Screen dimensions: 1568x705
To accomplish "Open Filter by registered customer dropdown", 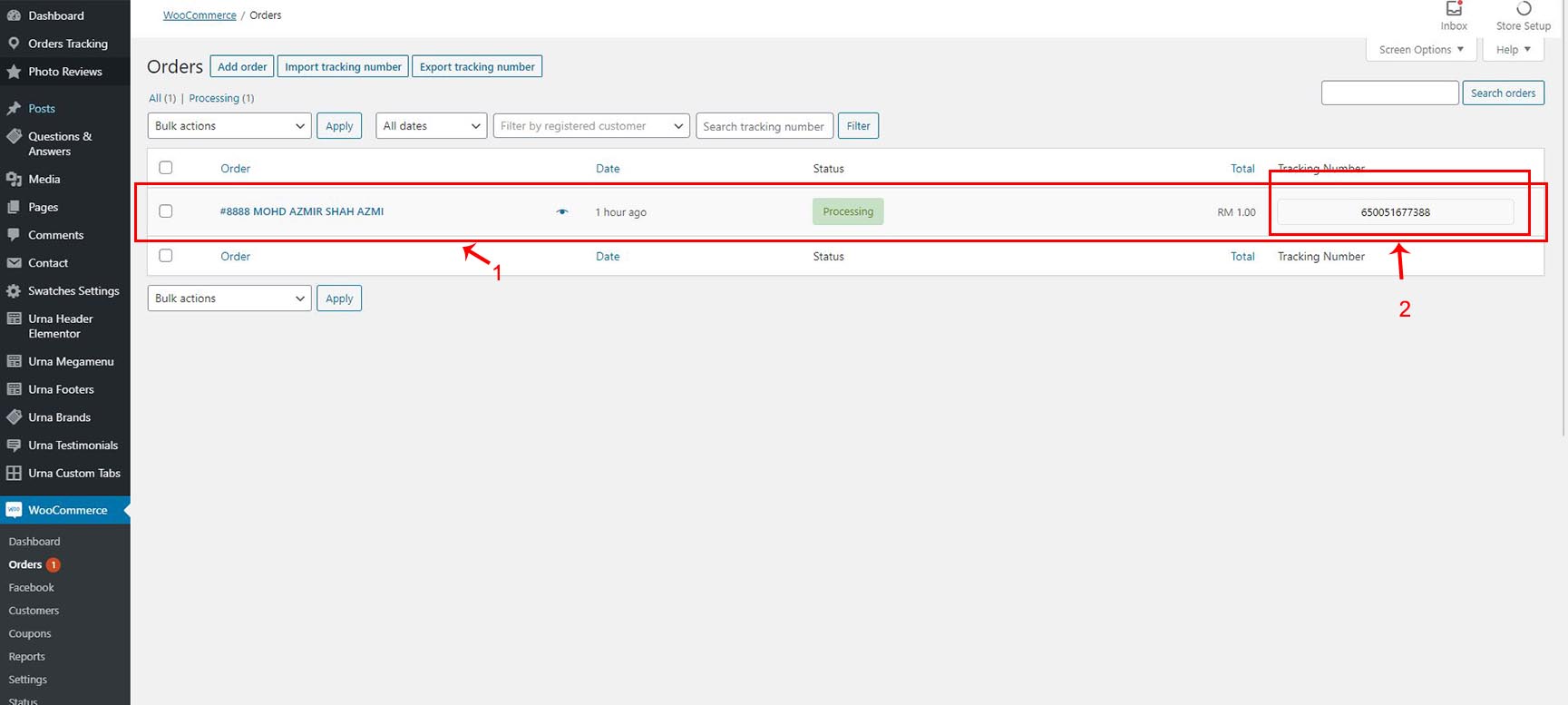I will pos(591,126).
